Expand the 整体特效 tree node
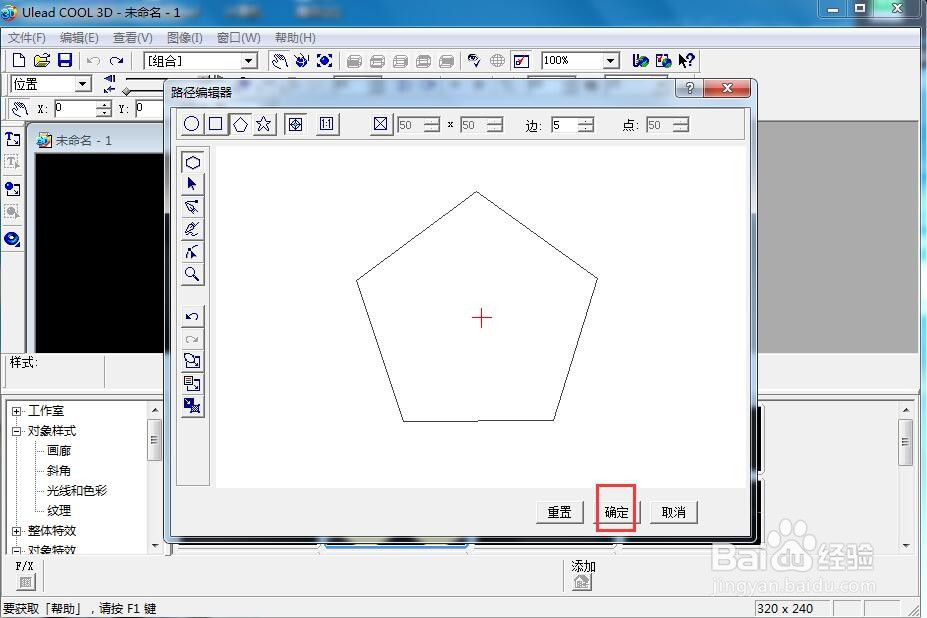 (17, 531)
